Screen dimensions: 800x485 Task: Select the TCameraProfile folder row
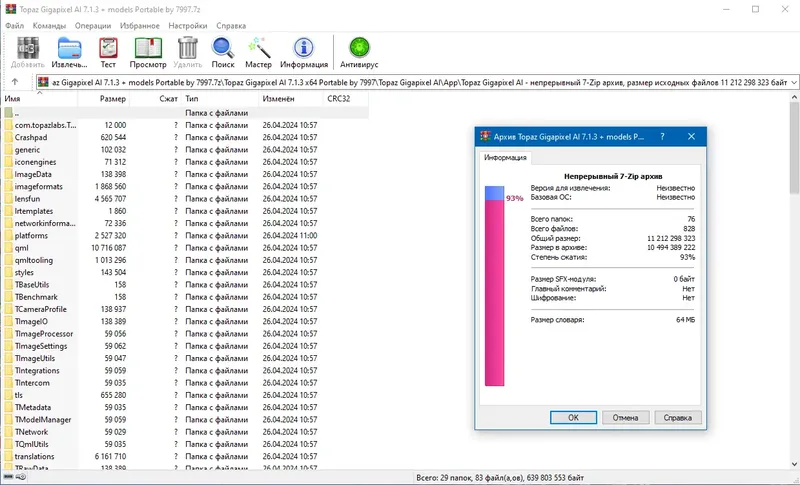184,309
